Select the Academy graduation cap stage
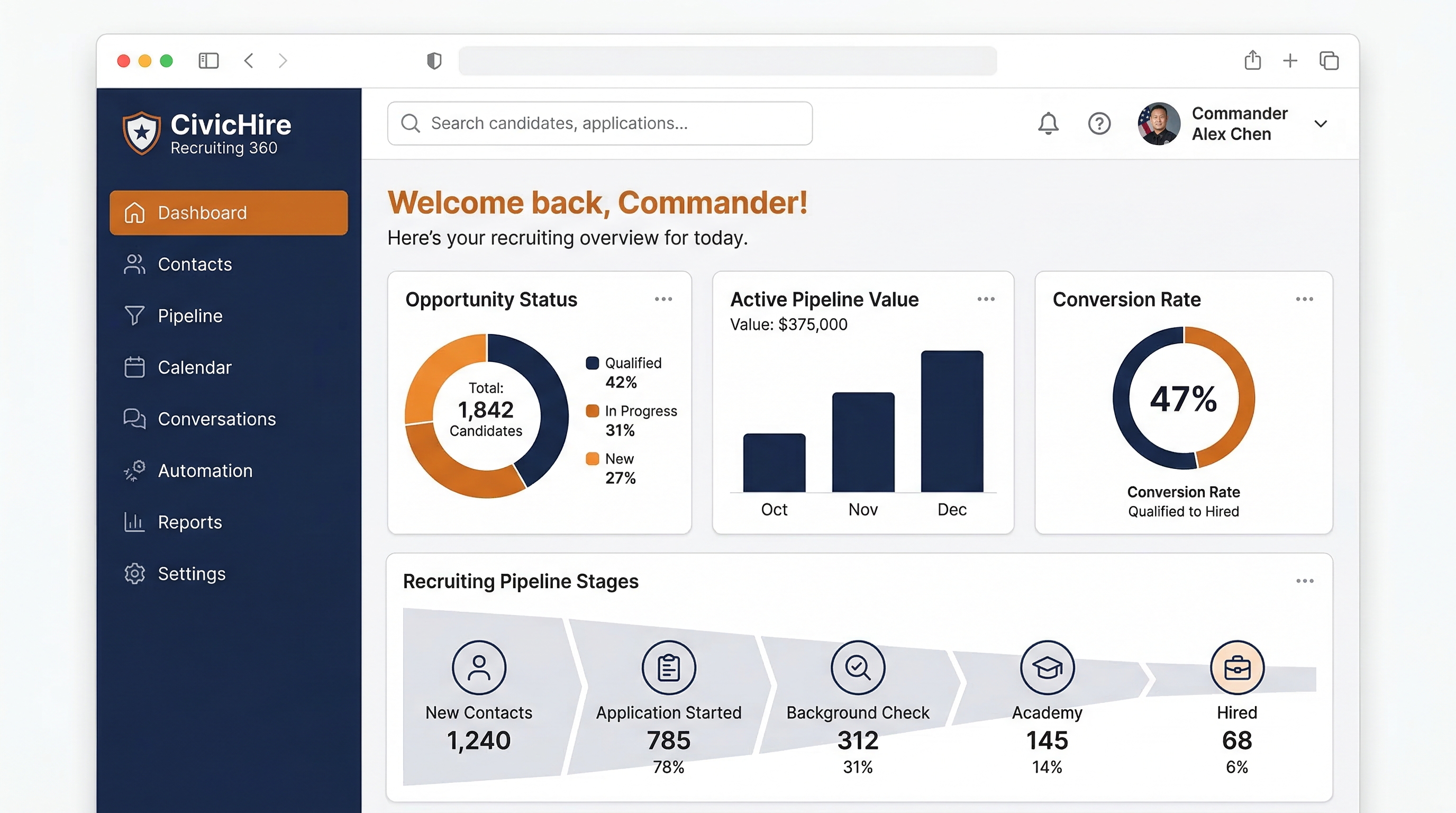The height and width of the screenshot is (813, 1456). 1048,667
